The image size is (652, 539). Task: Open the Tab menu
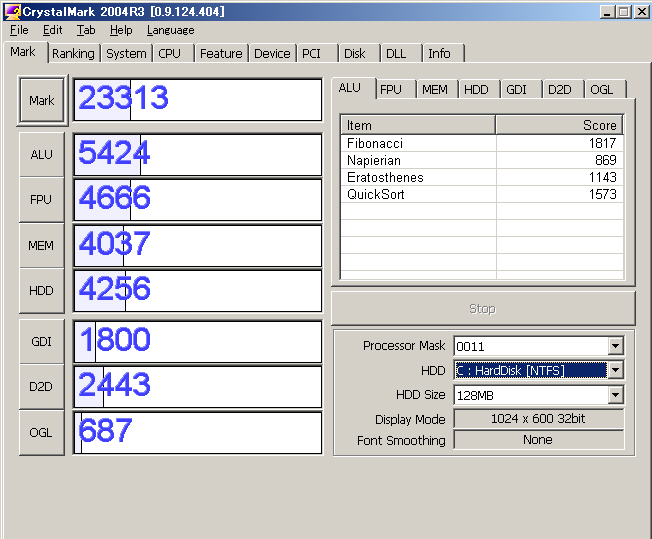(x=86, y=30)
